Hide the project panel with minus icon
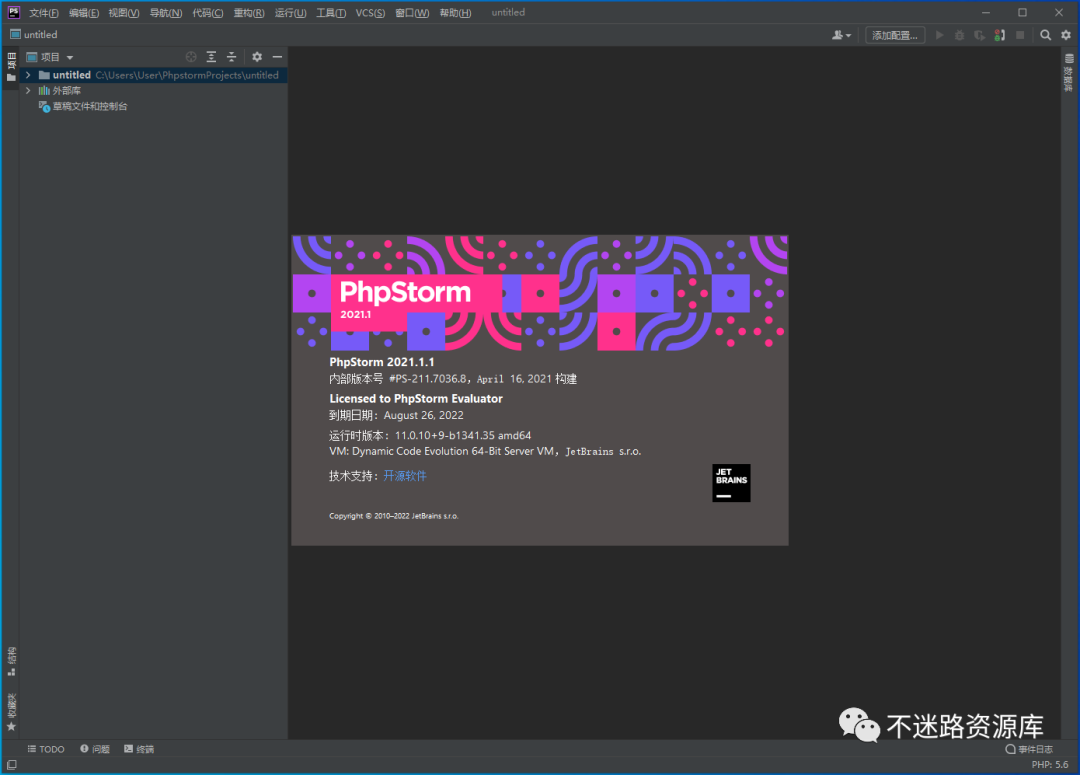This screenshot has width=1080, height=775. 277,57
